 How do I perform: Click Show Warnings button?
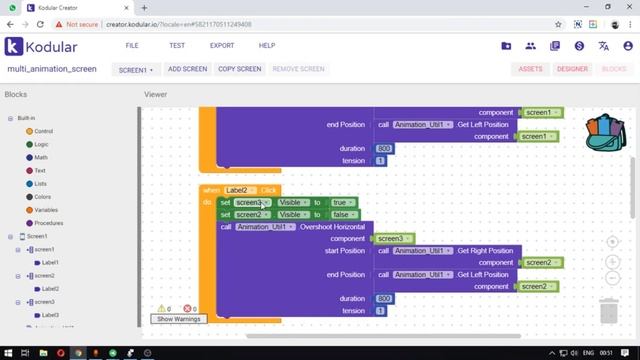pos(179,319)
